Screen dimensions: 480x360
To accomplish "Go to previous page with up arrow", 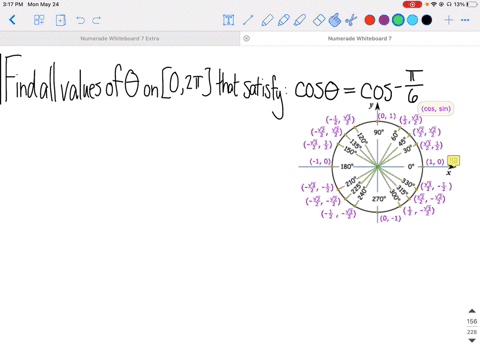I will [472, 311].
